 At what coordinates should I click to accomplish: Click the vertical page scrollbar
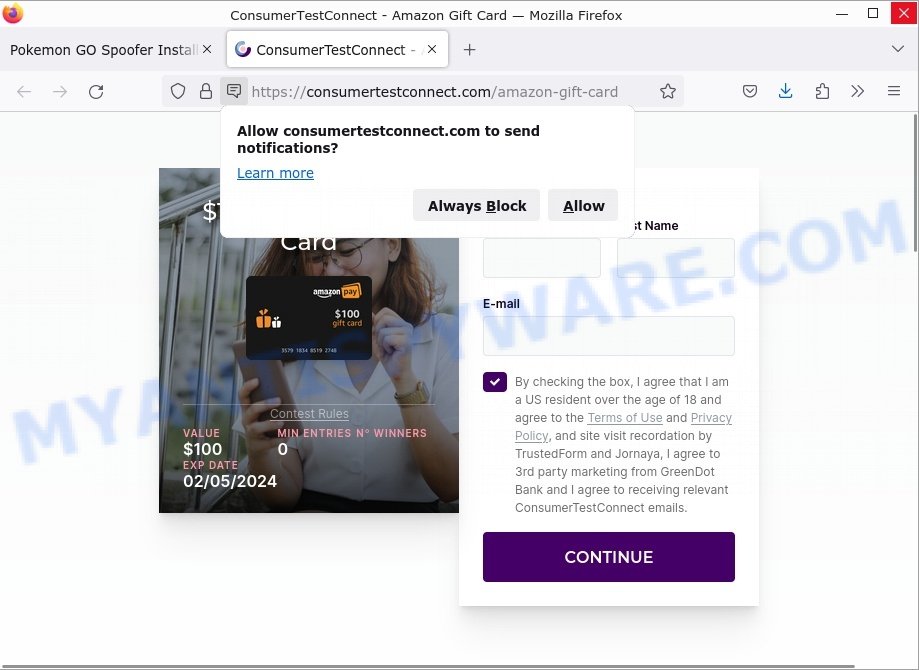coord(914,184)
